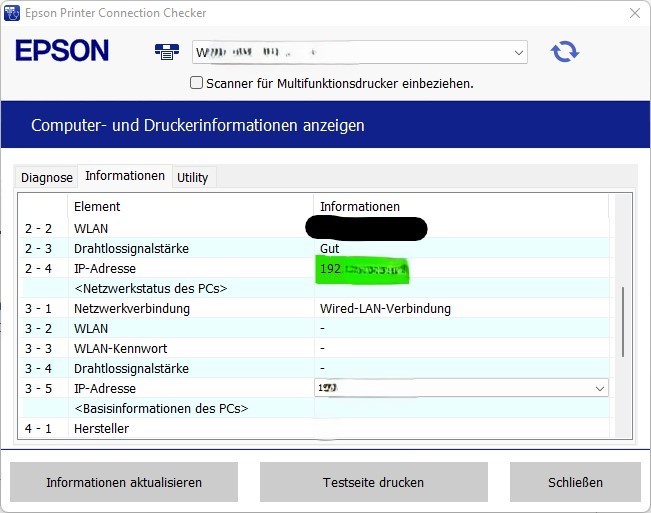Image resolution: width=651 pixels, height=513 pixels.
Task: Select the 2 - 4 IP-Adresse row label
Action: tap(105, 268)
